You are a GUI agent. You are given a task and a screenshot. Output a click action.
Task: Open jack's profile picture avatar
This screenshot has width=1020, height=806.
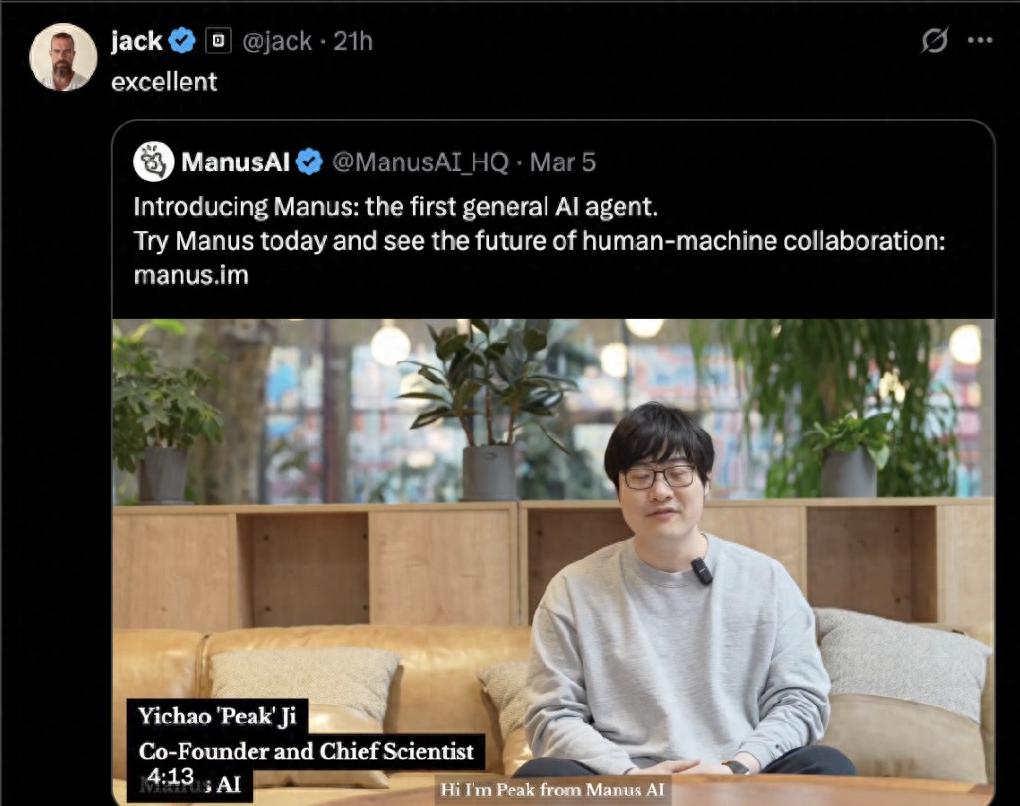pos(63,57)
